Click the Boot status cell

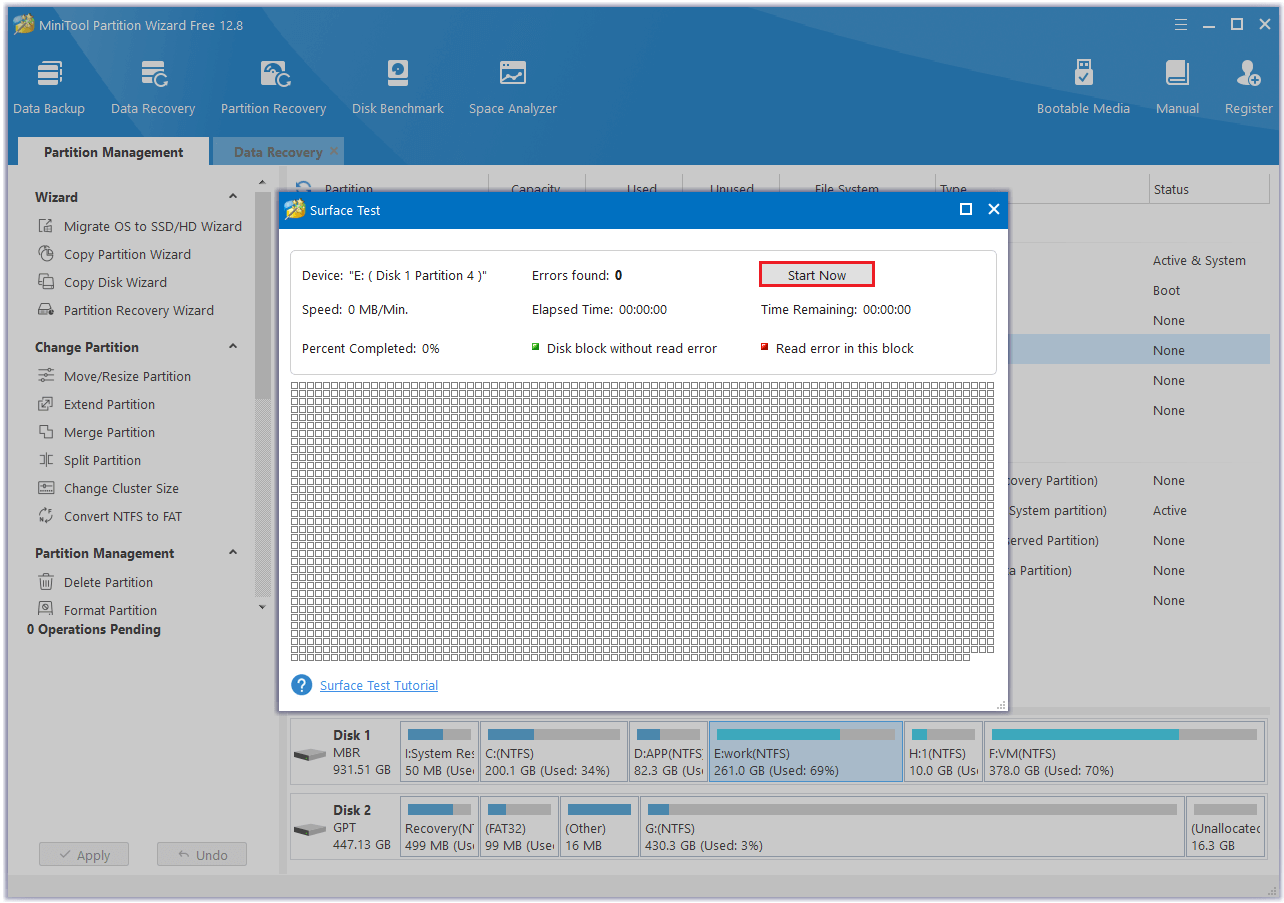tap(1166, 290)
